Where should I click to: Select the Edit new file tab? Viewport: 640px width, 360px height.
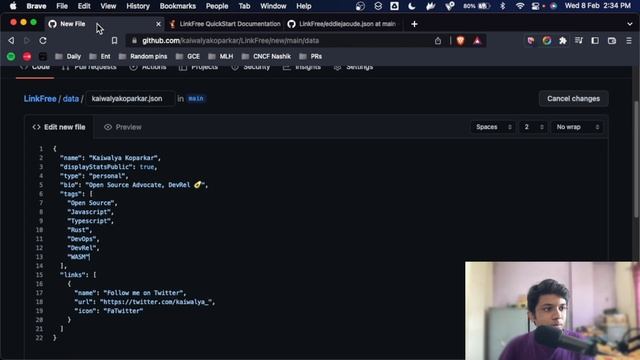pos(59,127)
